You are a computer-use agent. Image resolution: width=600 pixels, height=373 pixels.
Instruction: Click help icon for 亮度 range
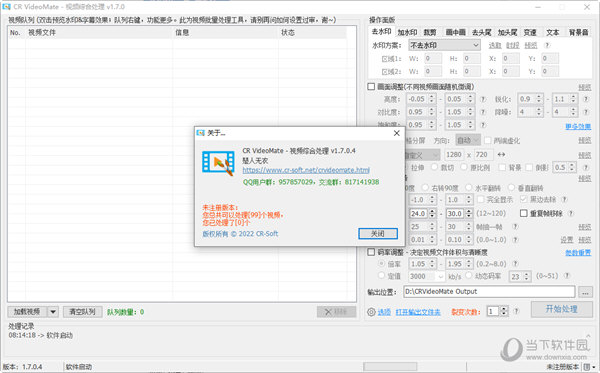[483, 99]
